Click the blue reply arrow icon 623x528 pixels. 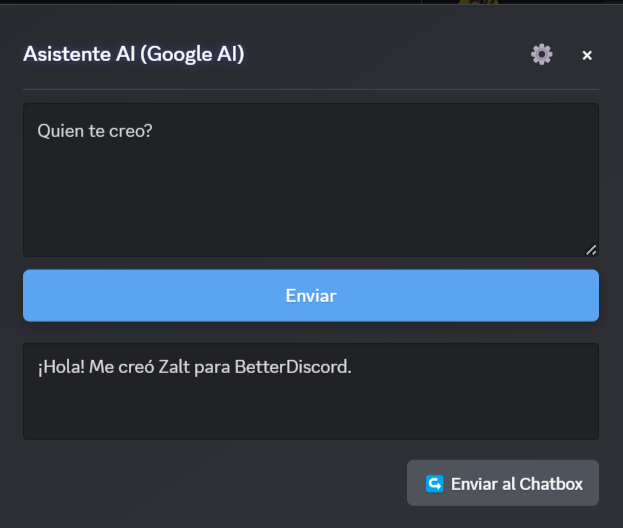pos(434,484)
